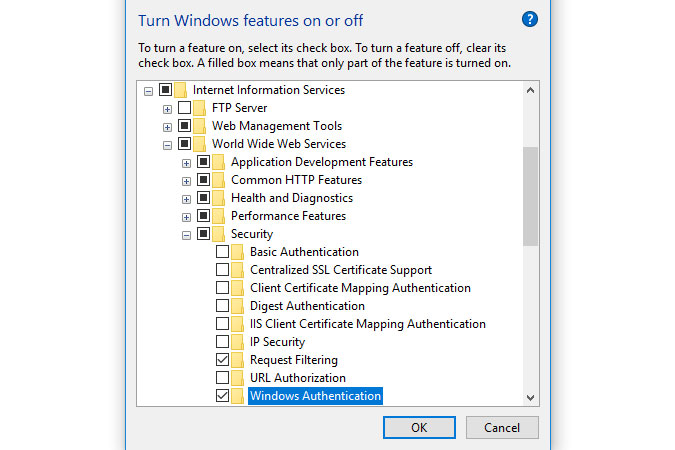Expand the FTP Server tree node
The image size is (675, 450).
point(167,108)
